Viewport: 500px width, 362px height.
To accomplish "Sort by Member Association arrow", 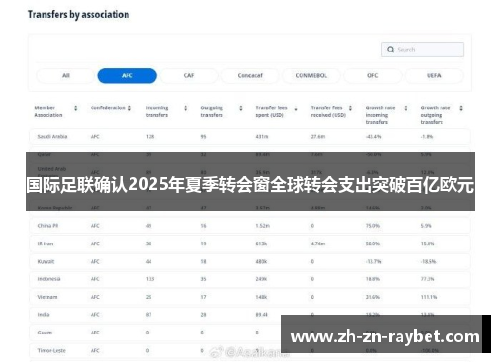I will (76, 108).
